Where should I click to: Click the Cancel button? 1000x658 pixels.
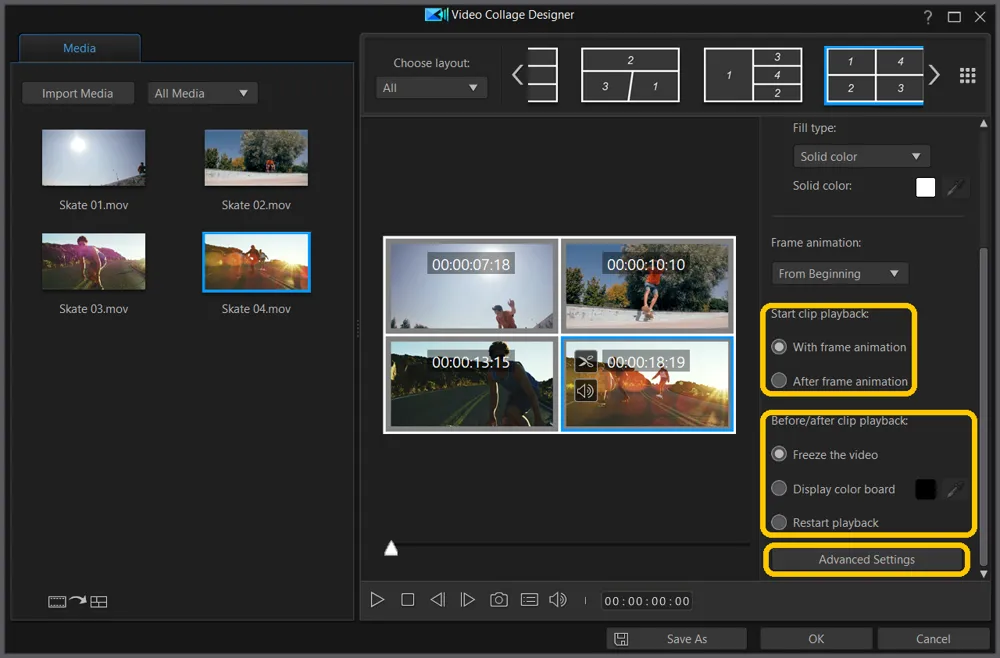(933, 639)
